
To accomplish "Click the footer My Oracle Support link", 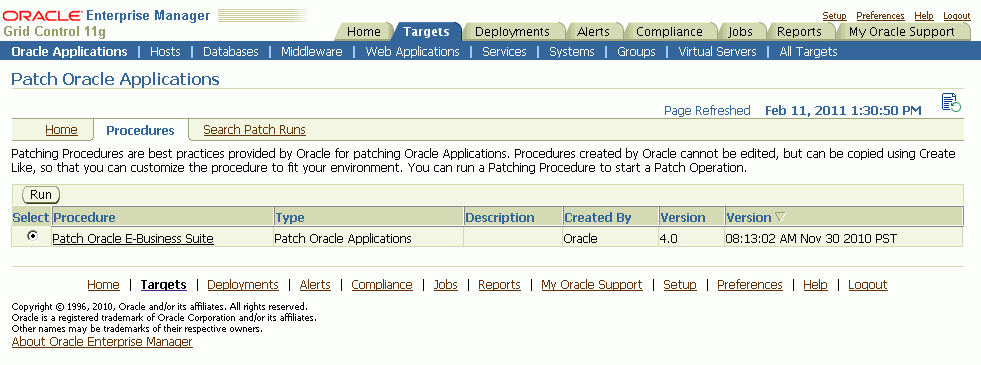I will pos(592,285).
